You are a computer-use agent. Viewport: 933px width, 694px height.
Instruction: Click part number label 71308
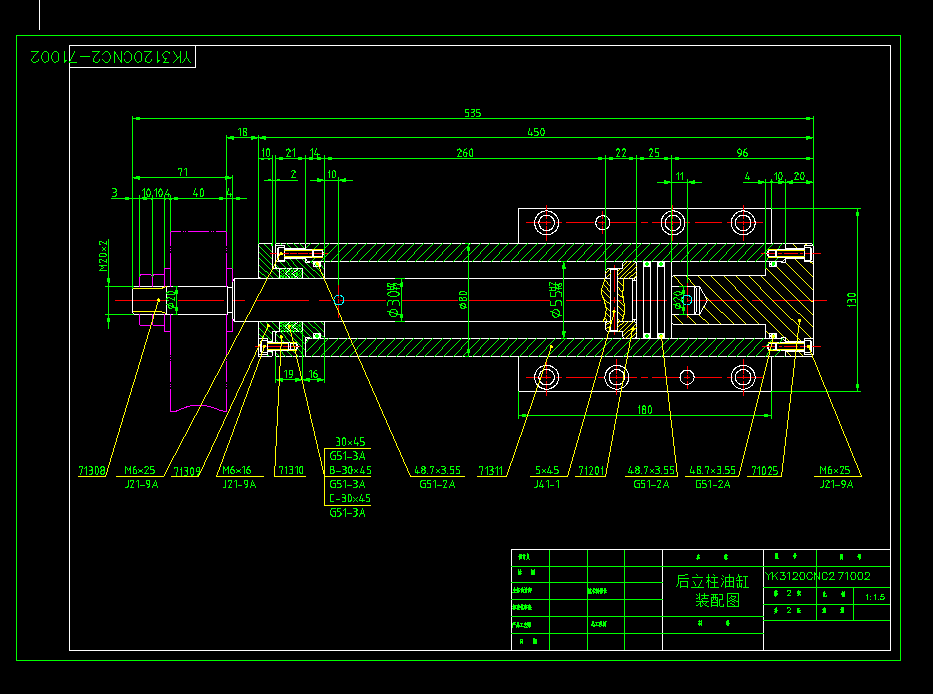click(92, 470)
